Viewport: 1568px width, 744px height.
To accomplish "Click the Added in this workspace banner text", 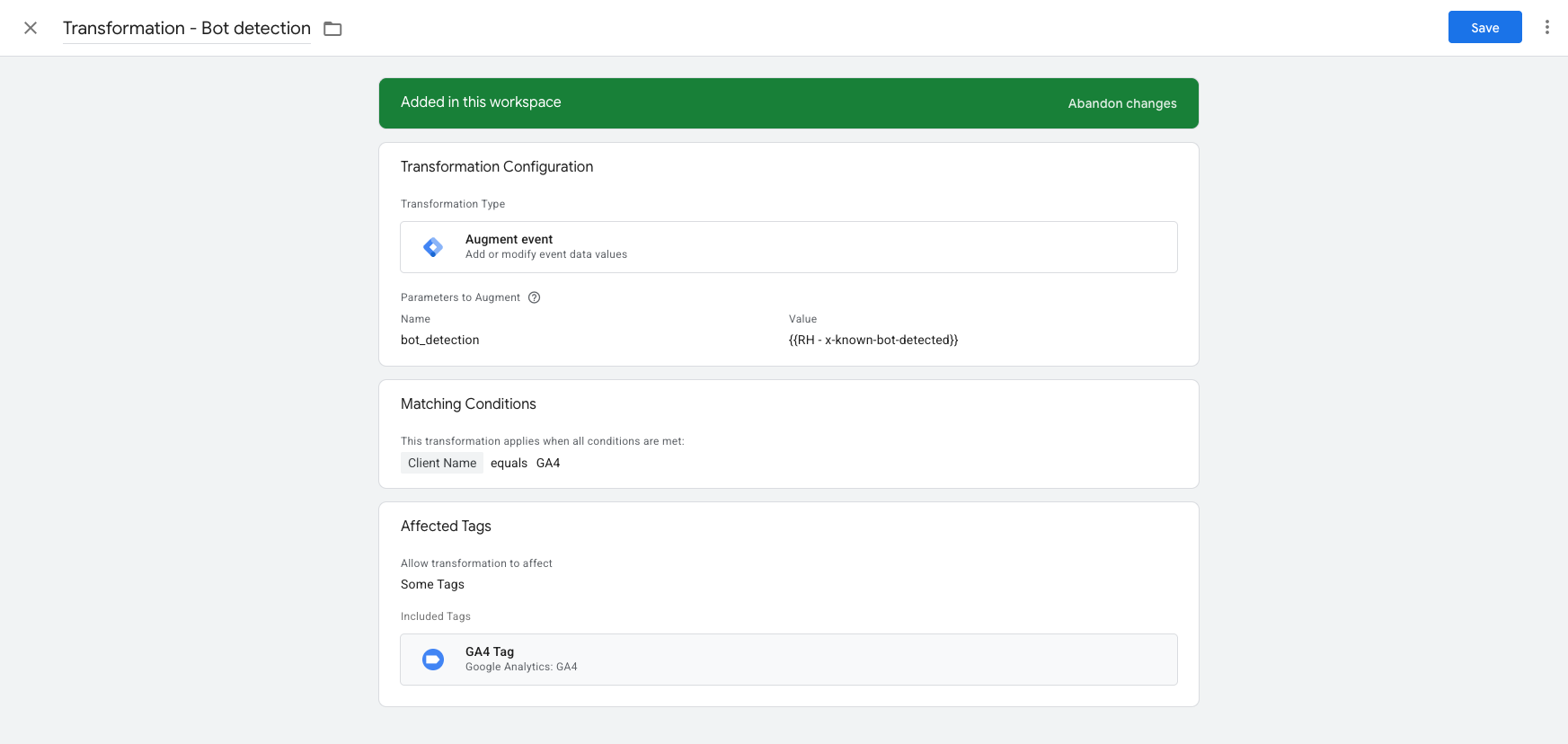I will pyautogui.click(x=481, y=102).
